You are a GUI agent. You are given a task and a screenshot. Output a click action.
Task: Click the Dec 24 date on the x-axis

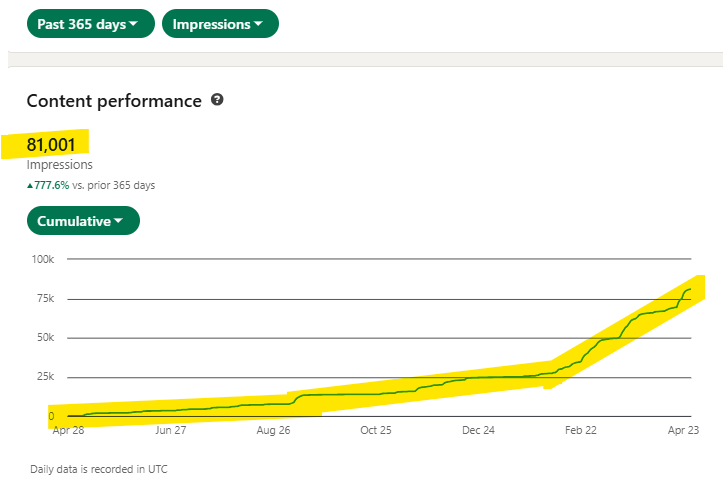tap(478, 431)
